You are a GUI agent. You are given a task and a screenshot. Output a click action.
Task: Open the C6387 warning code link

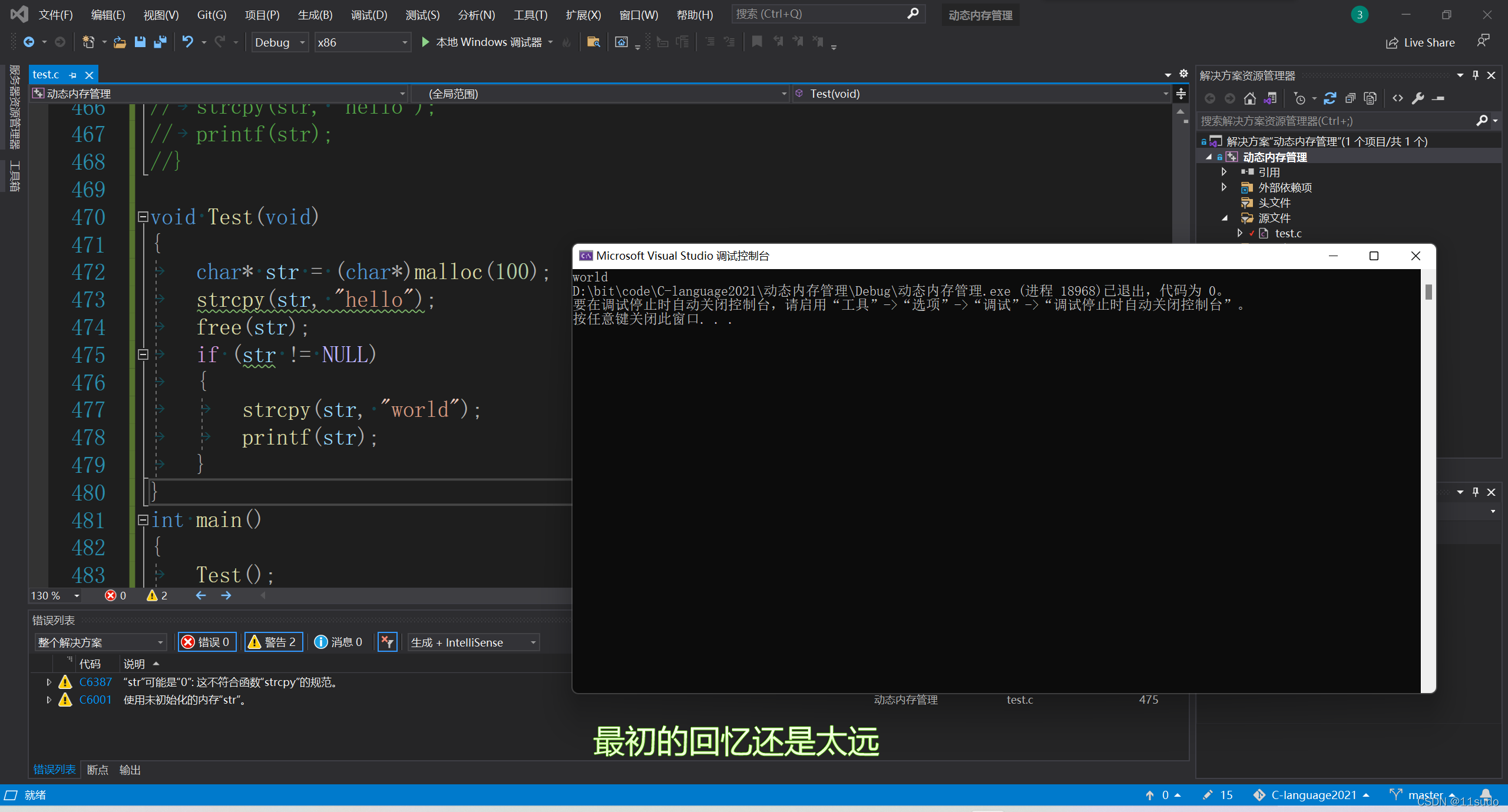(x=95, y=682)
